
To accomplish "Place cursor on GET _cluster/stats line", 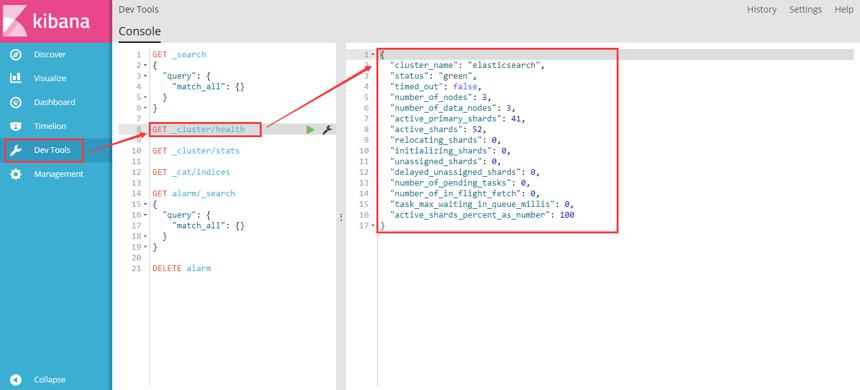I will (x=196, y=151).
